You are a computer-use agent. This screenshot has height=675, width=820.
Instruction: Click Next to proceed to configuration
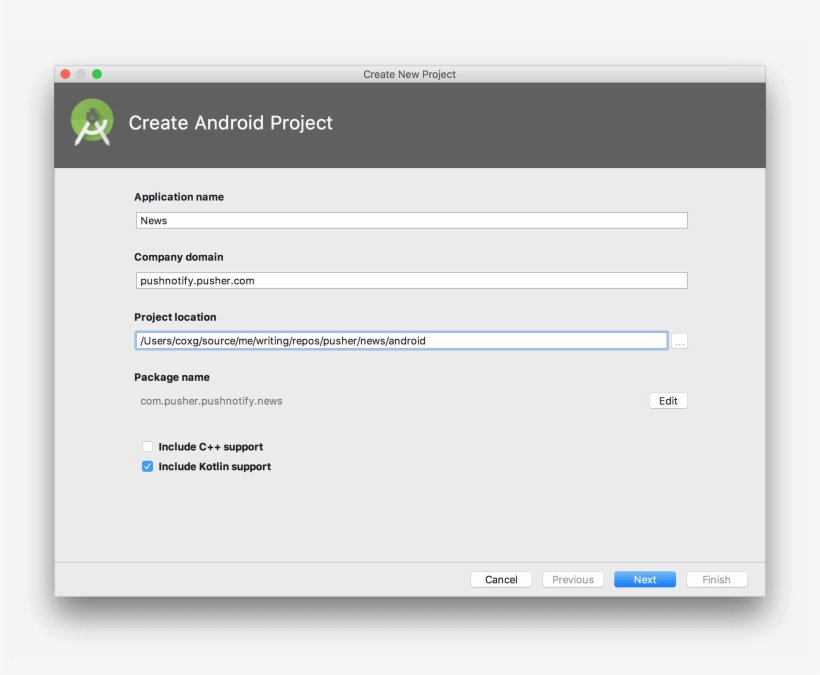[x=644, y=579]
